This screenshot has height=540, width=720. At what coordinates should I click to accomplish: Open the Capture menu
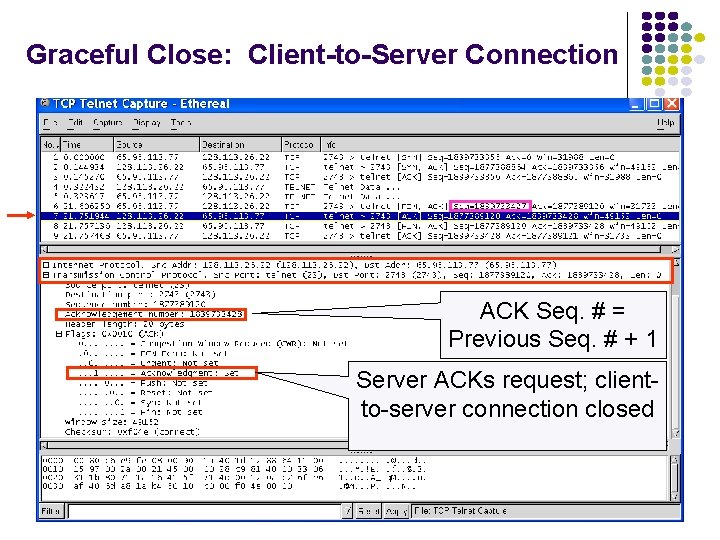coord(107,123)
